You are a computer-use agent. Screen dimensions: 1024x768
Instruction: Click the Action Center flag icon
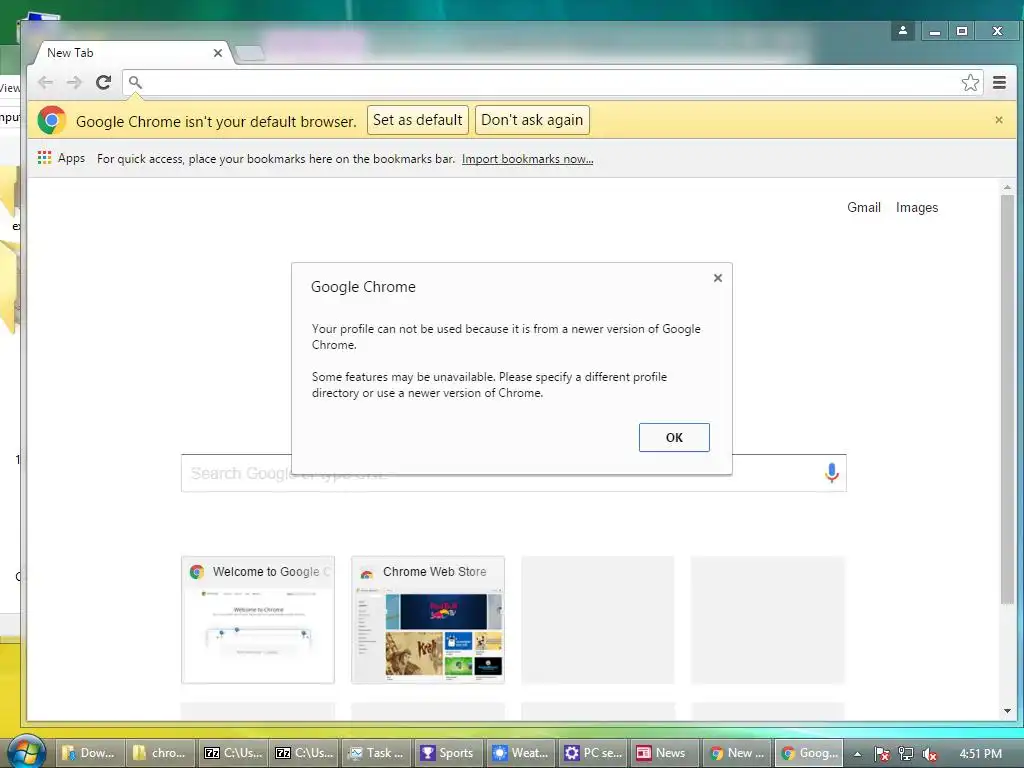pos(882,754)
